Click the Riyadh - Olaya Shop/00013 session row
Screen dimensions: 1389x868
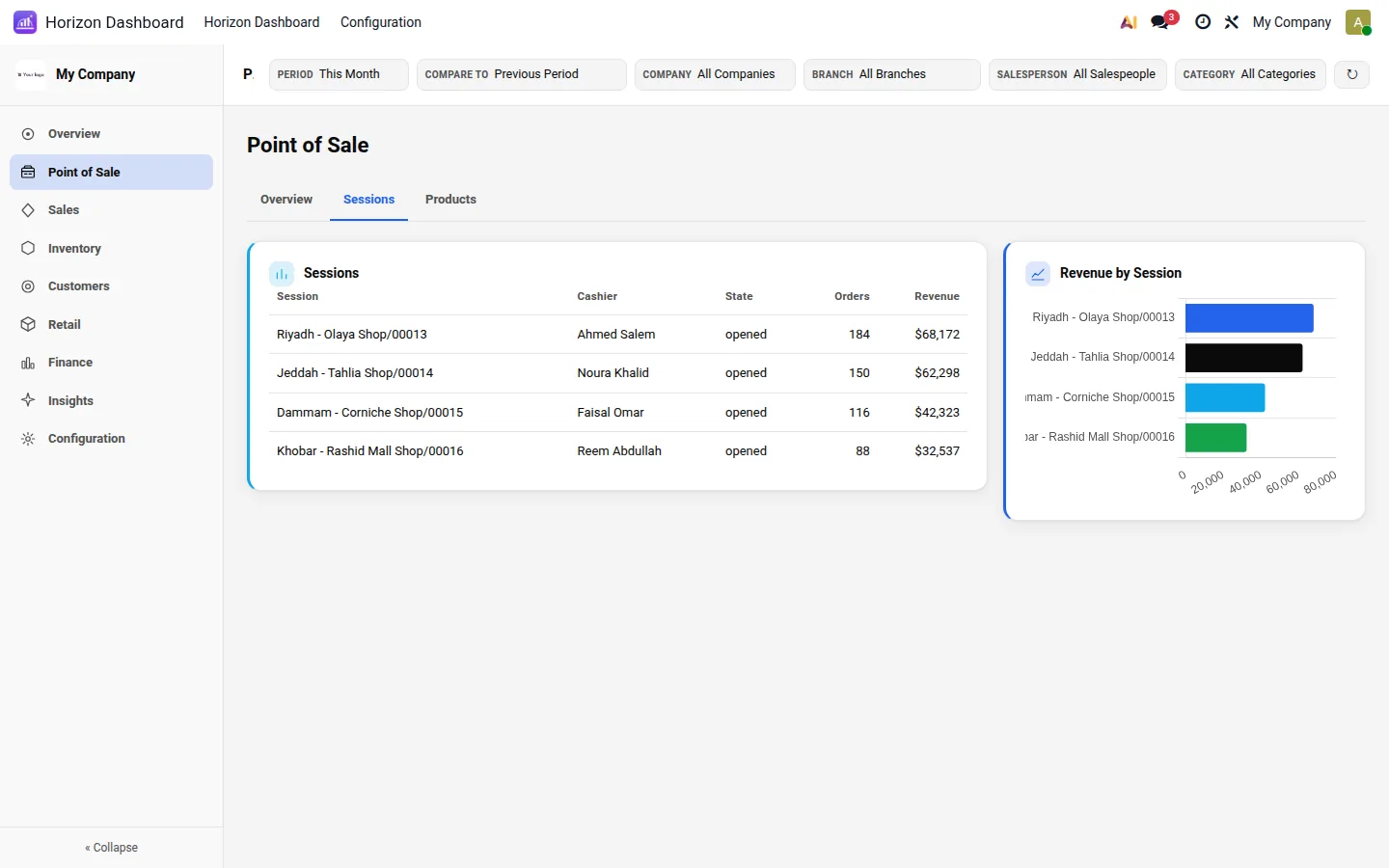617,335
